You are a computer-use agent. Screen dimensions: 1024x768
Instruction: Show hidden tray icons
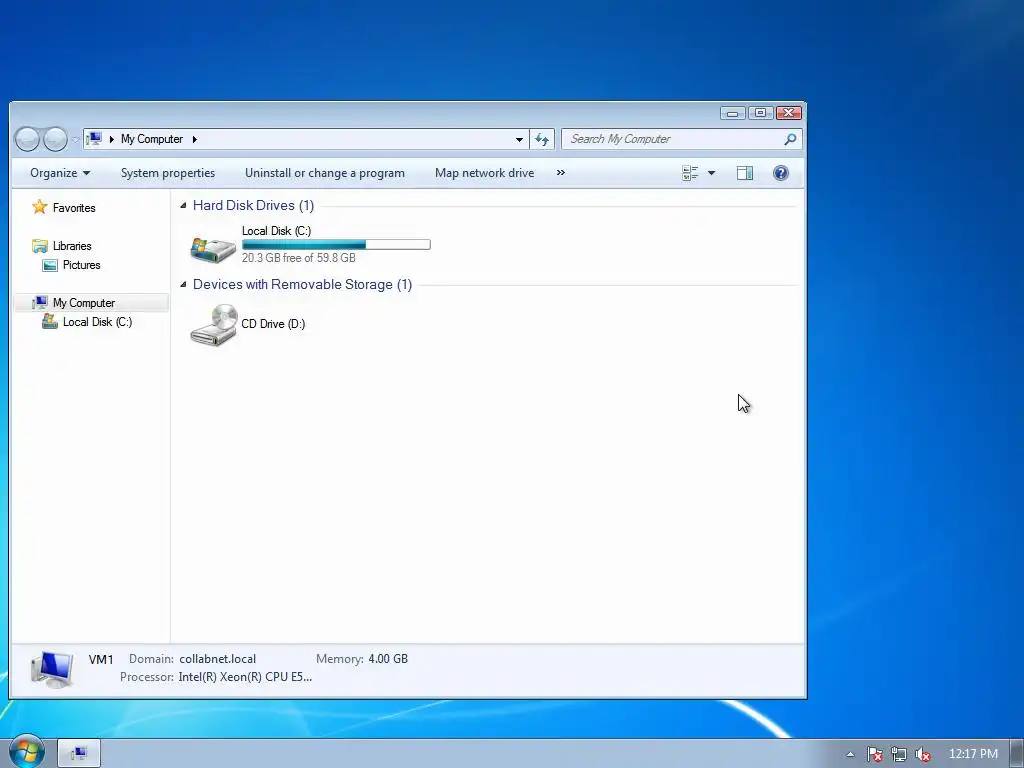pos(850,754)
